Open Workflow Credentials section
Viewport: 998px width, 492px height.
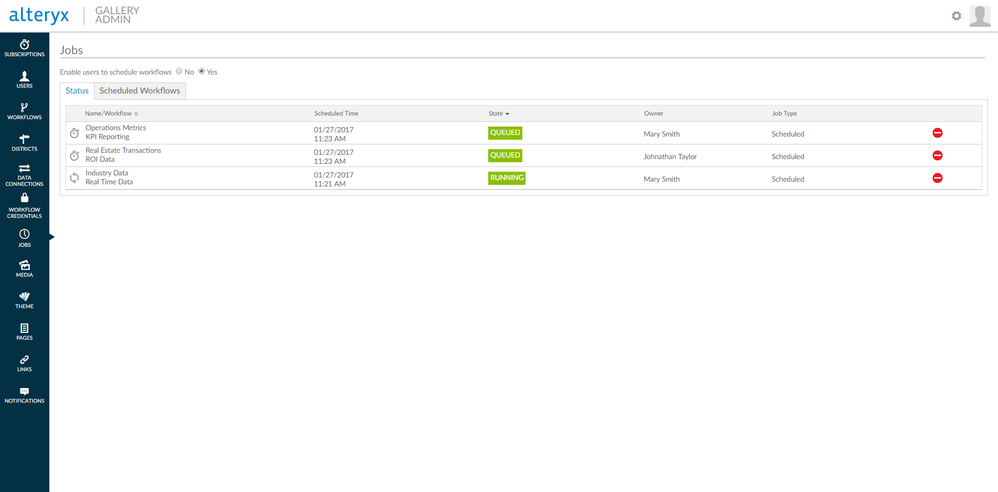coord(24,206)
